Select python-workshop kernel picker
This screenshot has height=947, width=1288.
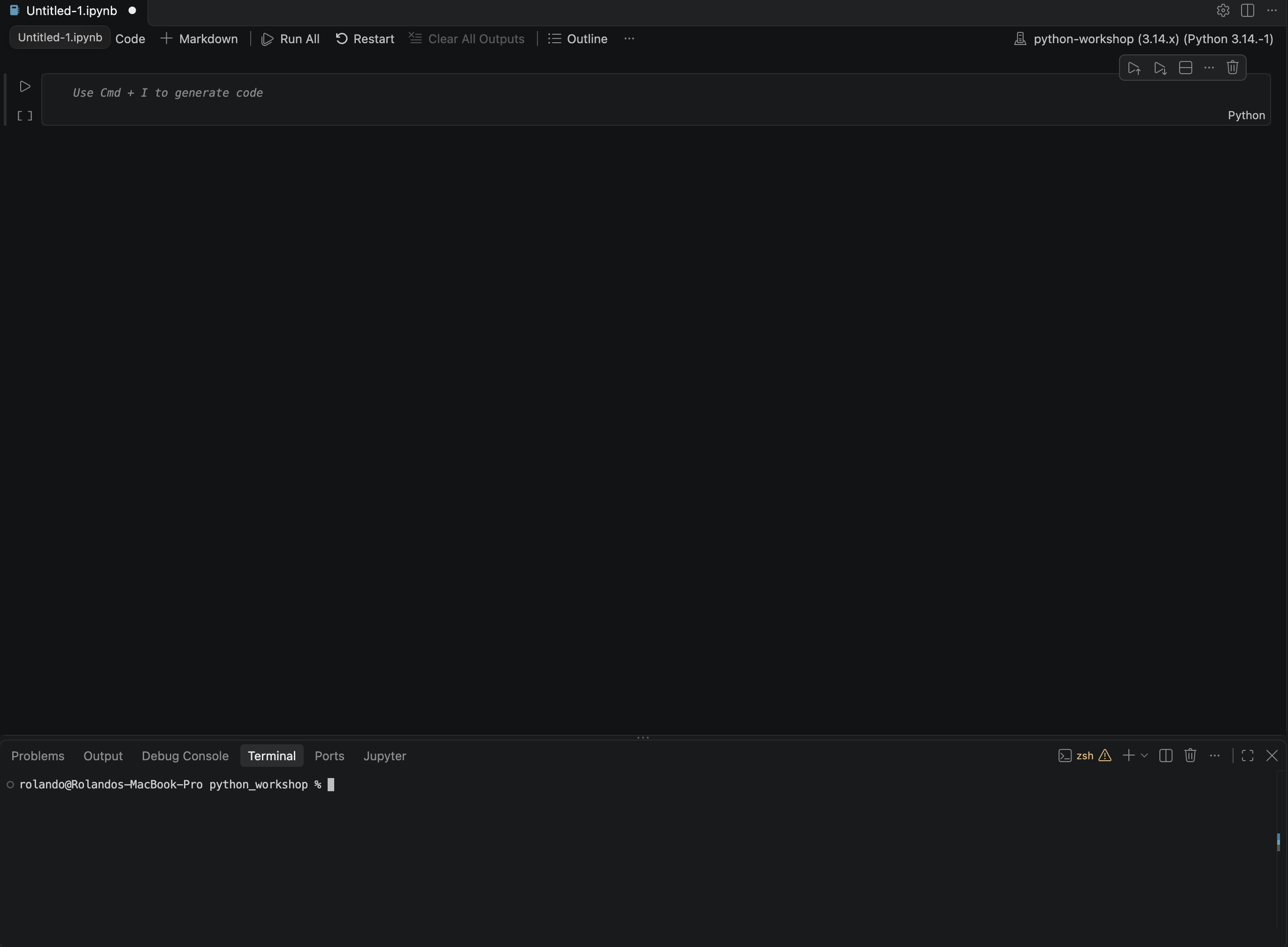tap(1143, 39)
